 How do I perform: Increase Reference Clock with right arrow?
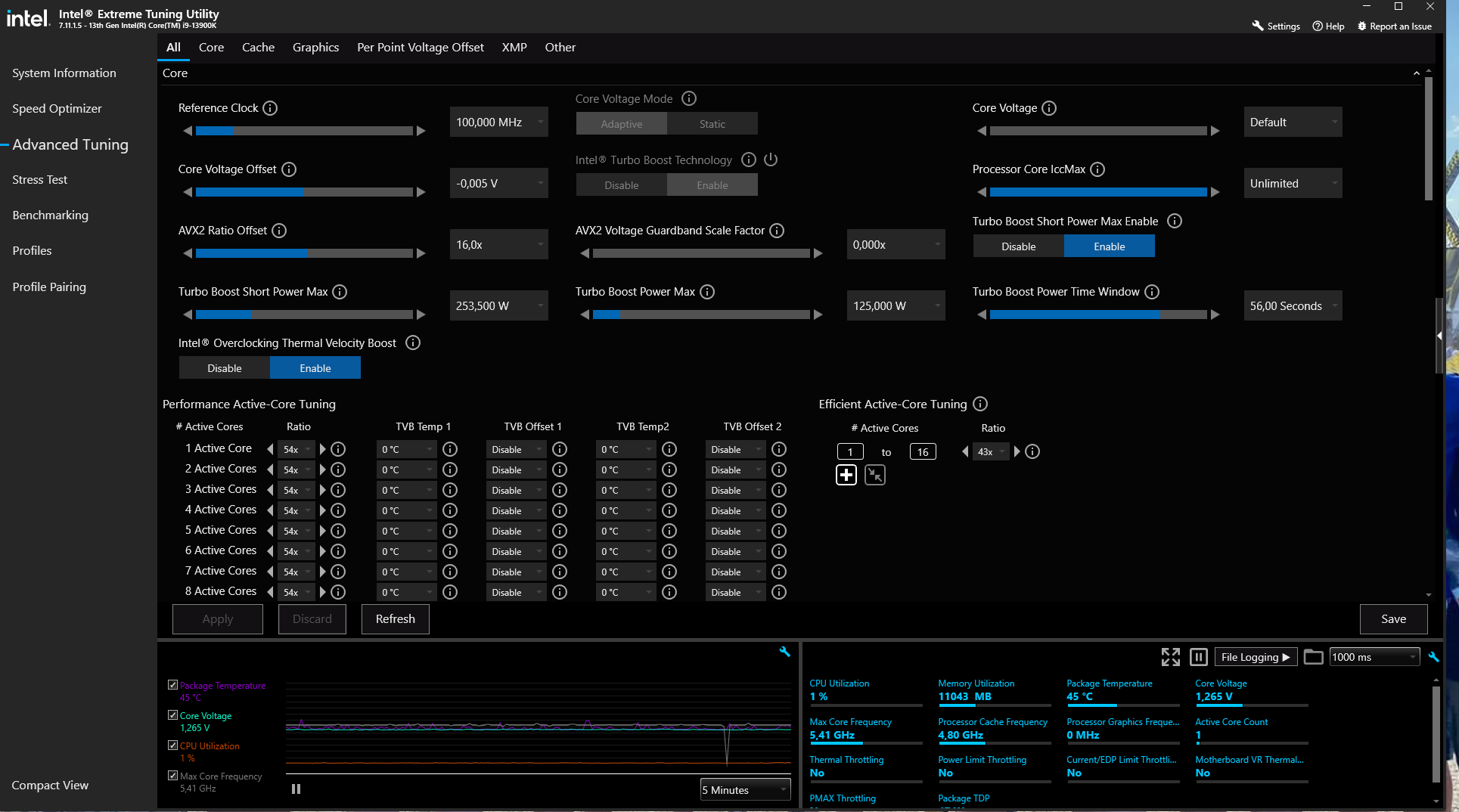point(421,131)
